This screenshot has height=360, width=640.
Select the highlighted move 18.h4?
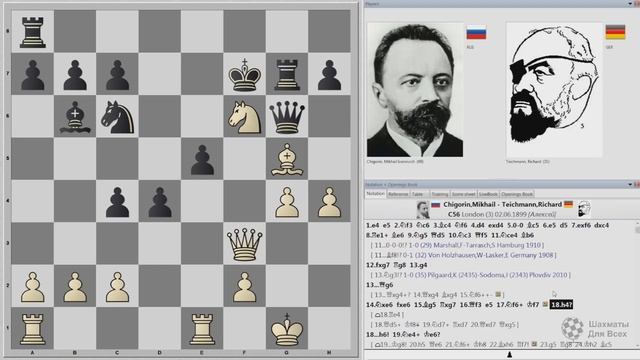point(562,304)
